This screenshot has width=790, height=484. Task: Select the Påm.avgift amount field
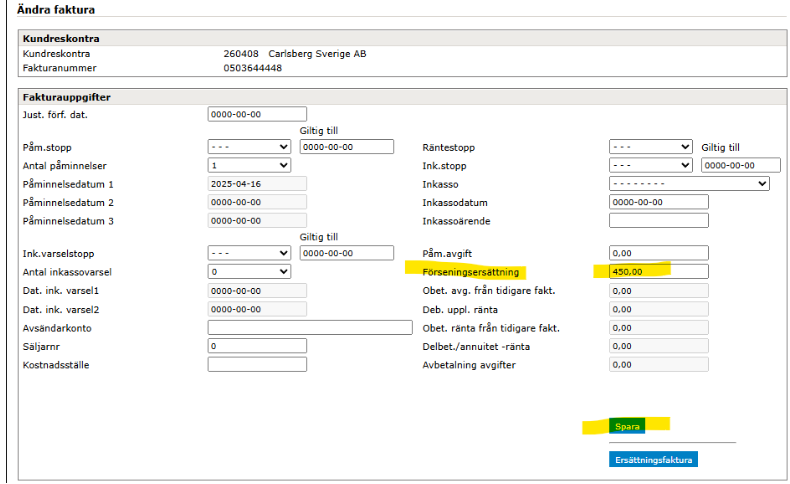coord(658,253)
